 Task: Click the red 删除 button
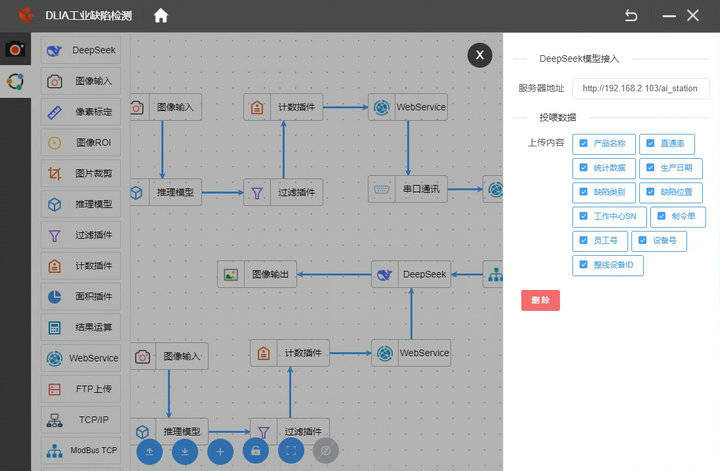coord(540,300)
